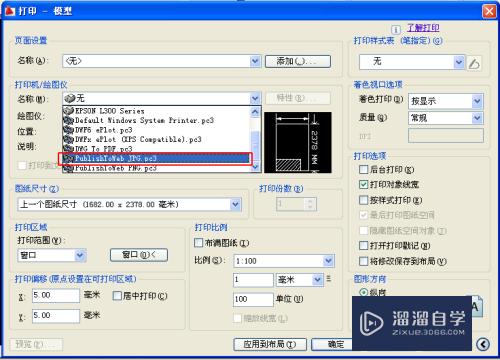Click the scale units field containing 100

253,299
